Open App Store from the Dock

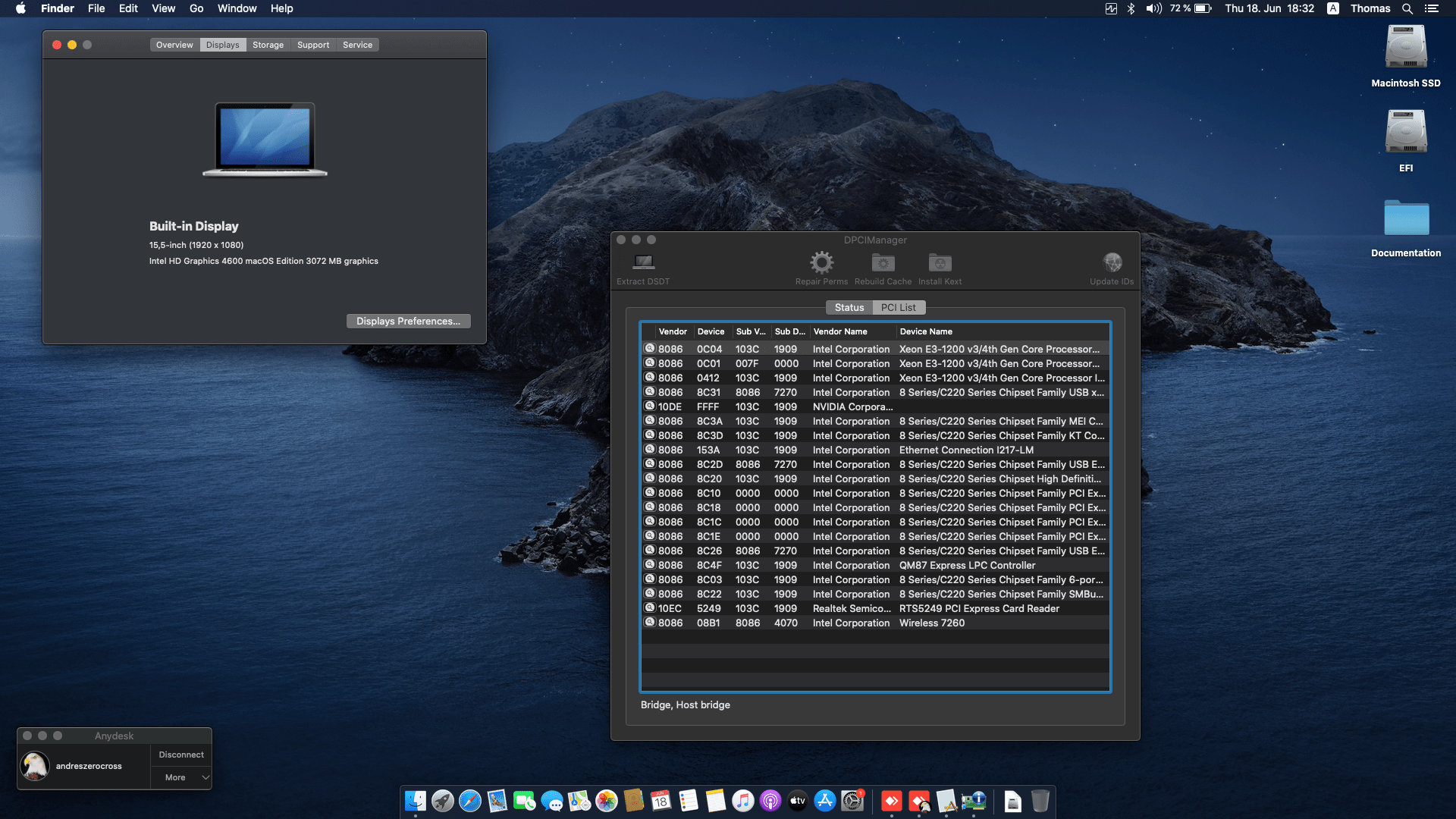[x=825, y=801]
